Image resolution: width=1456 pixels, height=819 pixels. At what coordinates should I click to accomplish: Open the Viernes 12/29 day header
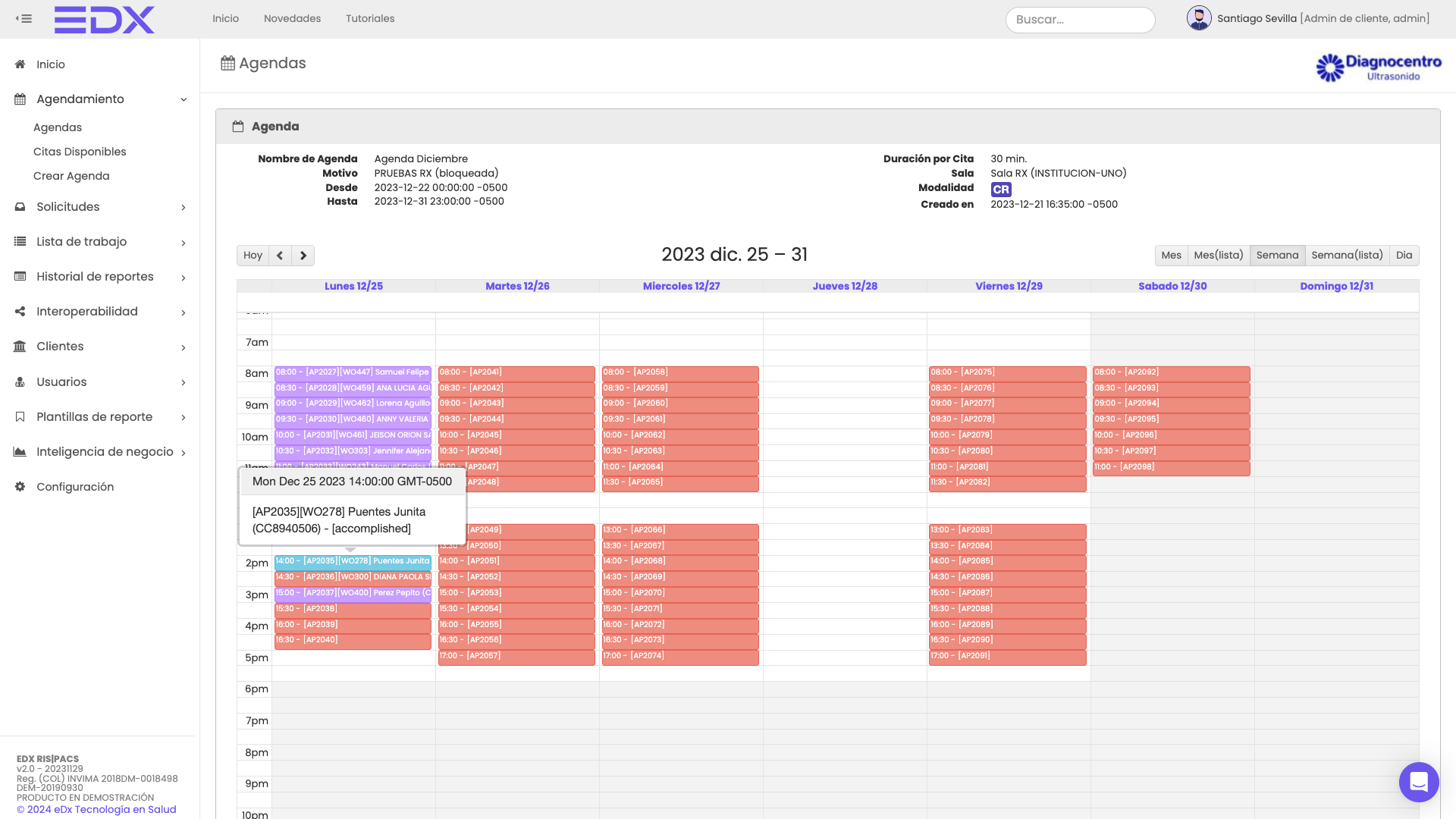point(1009,286)
